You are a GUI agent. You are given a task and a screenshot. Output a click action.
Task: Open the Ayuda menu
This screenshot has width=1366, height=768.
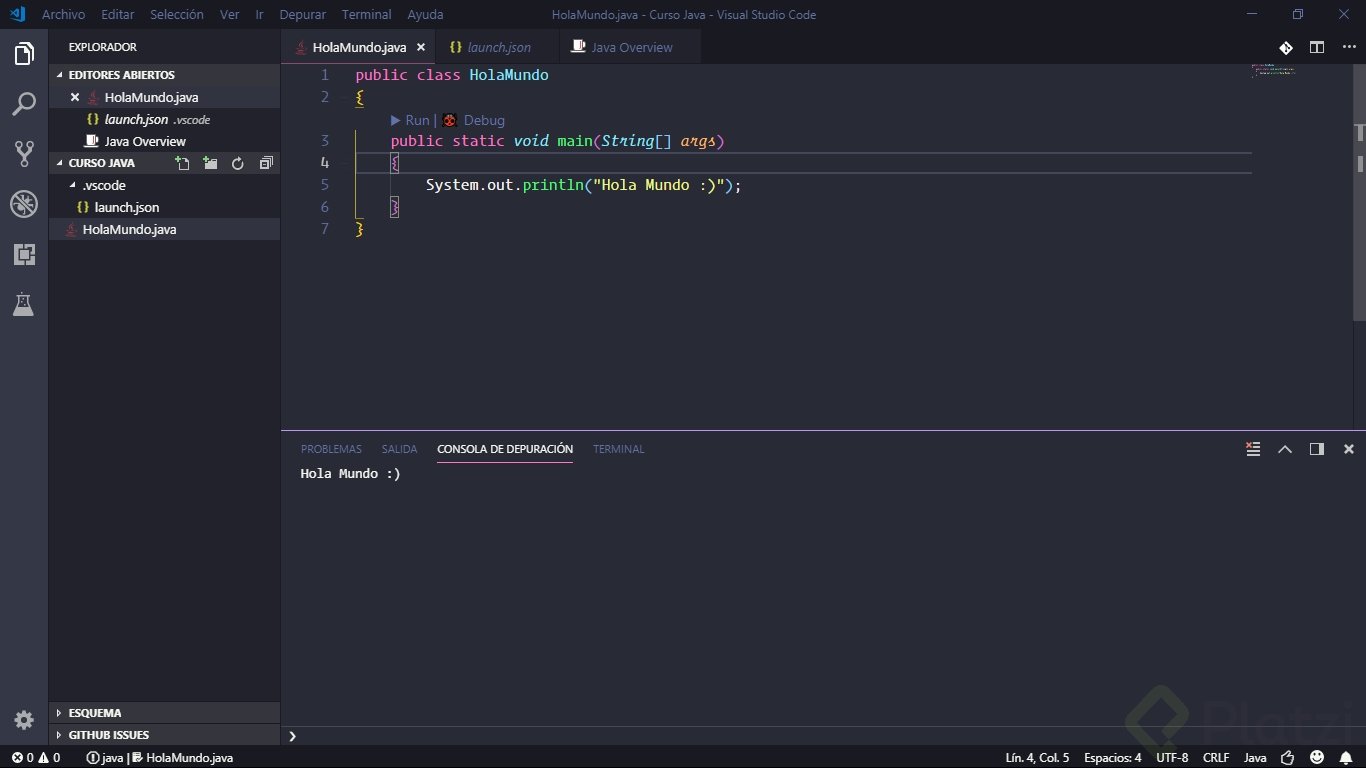(426, 15)
